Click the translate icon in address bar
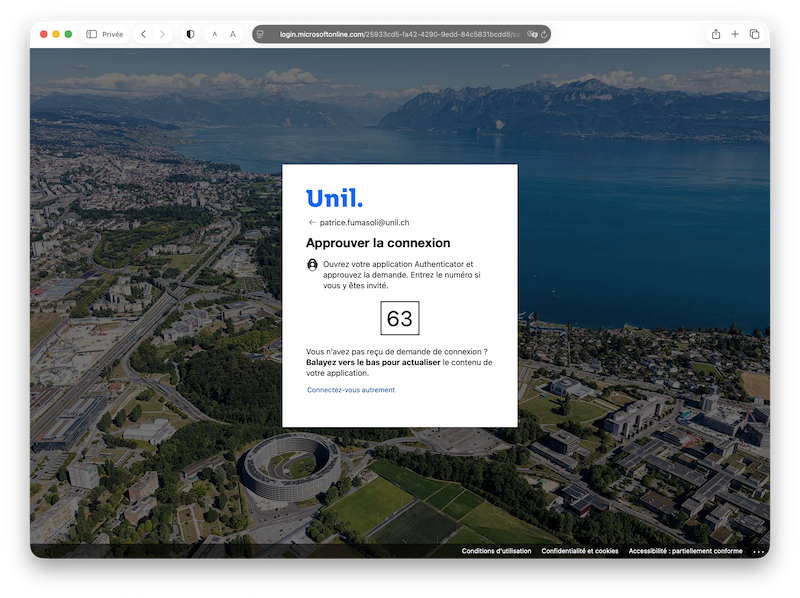Screen dimensions: 800x598 [532, 34]
